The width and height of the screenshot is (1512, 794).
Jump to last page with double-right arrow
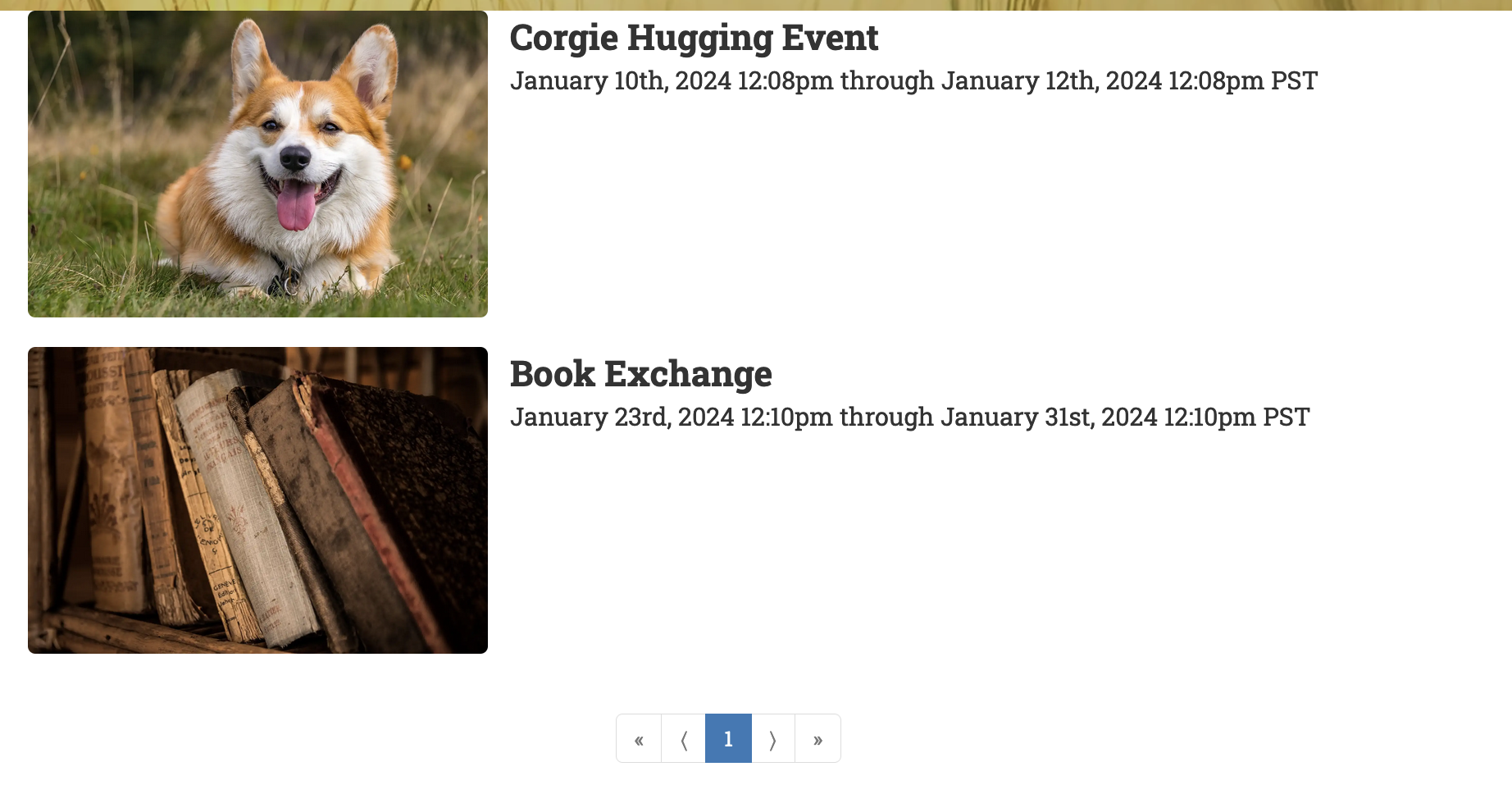817,739
